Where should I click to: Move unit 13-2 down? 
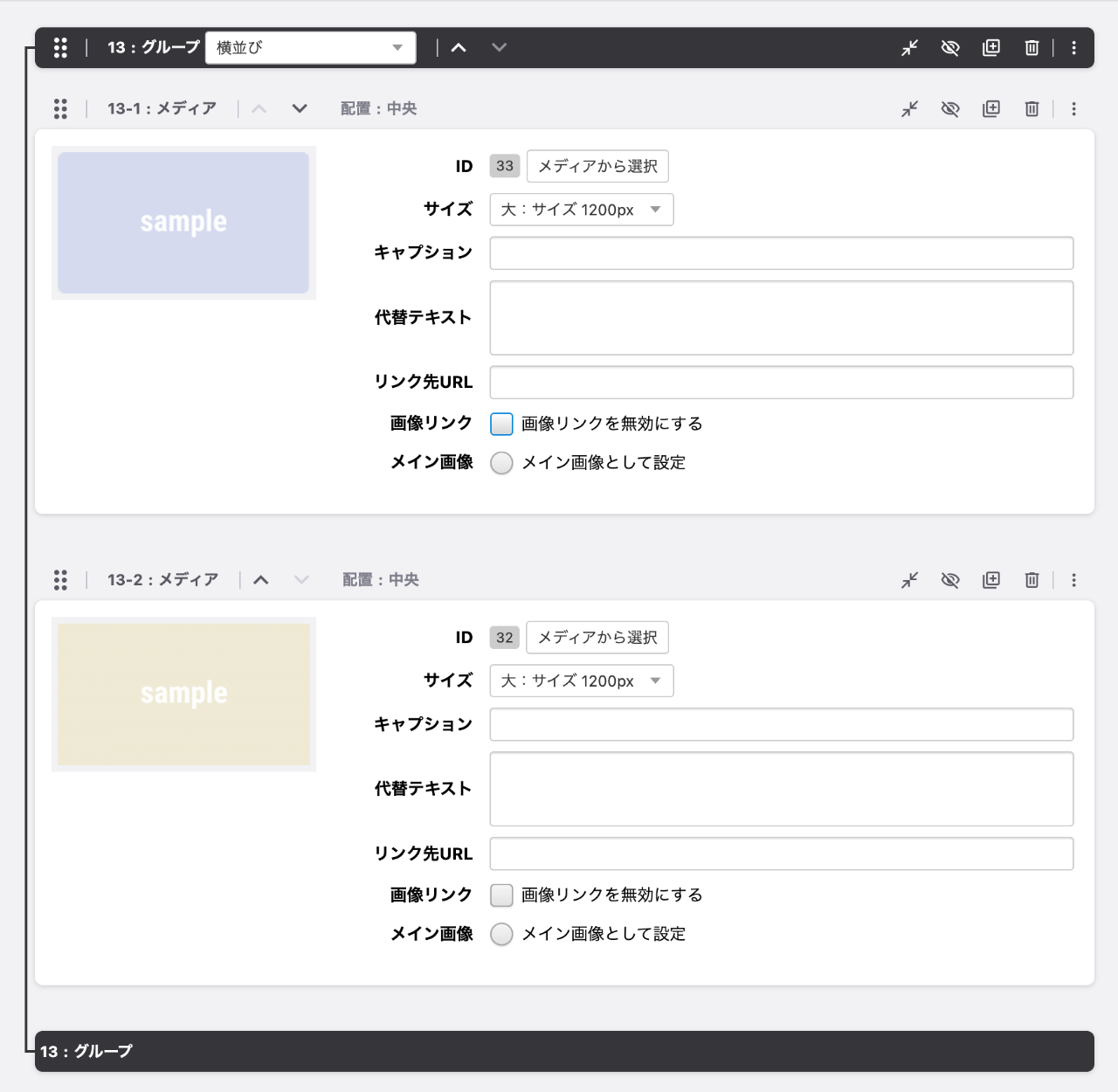(x=301, y=579)
